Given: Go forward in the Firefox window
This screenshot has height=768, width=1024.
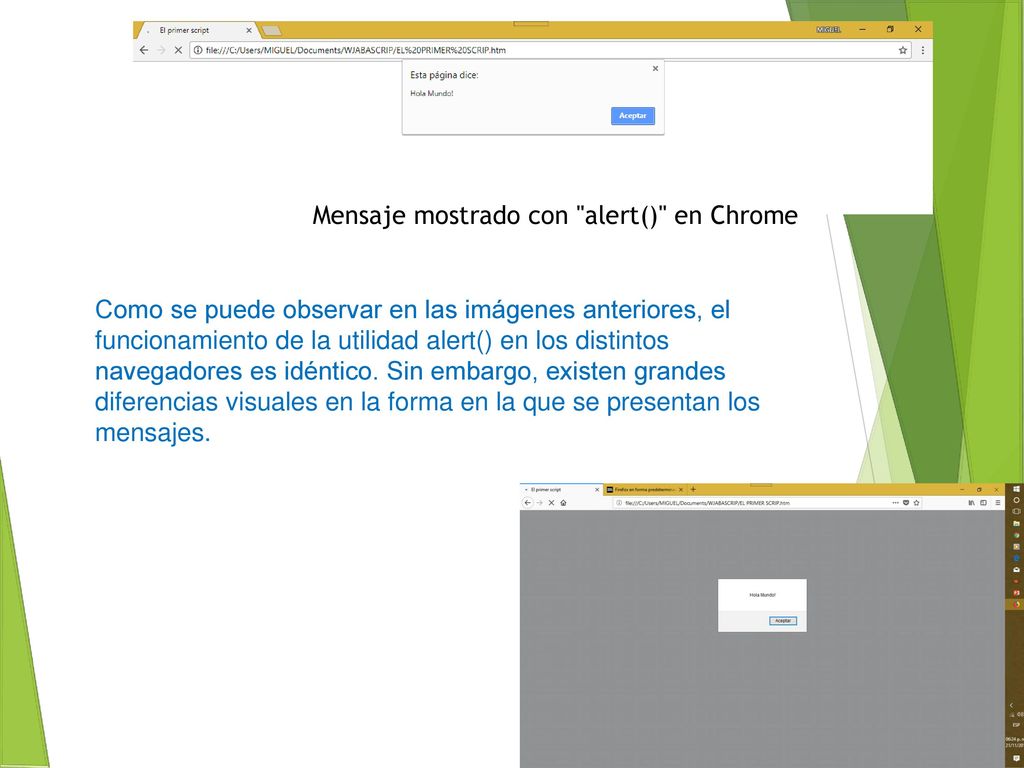Looking at the screenshot, I should 539,503.
